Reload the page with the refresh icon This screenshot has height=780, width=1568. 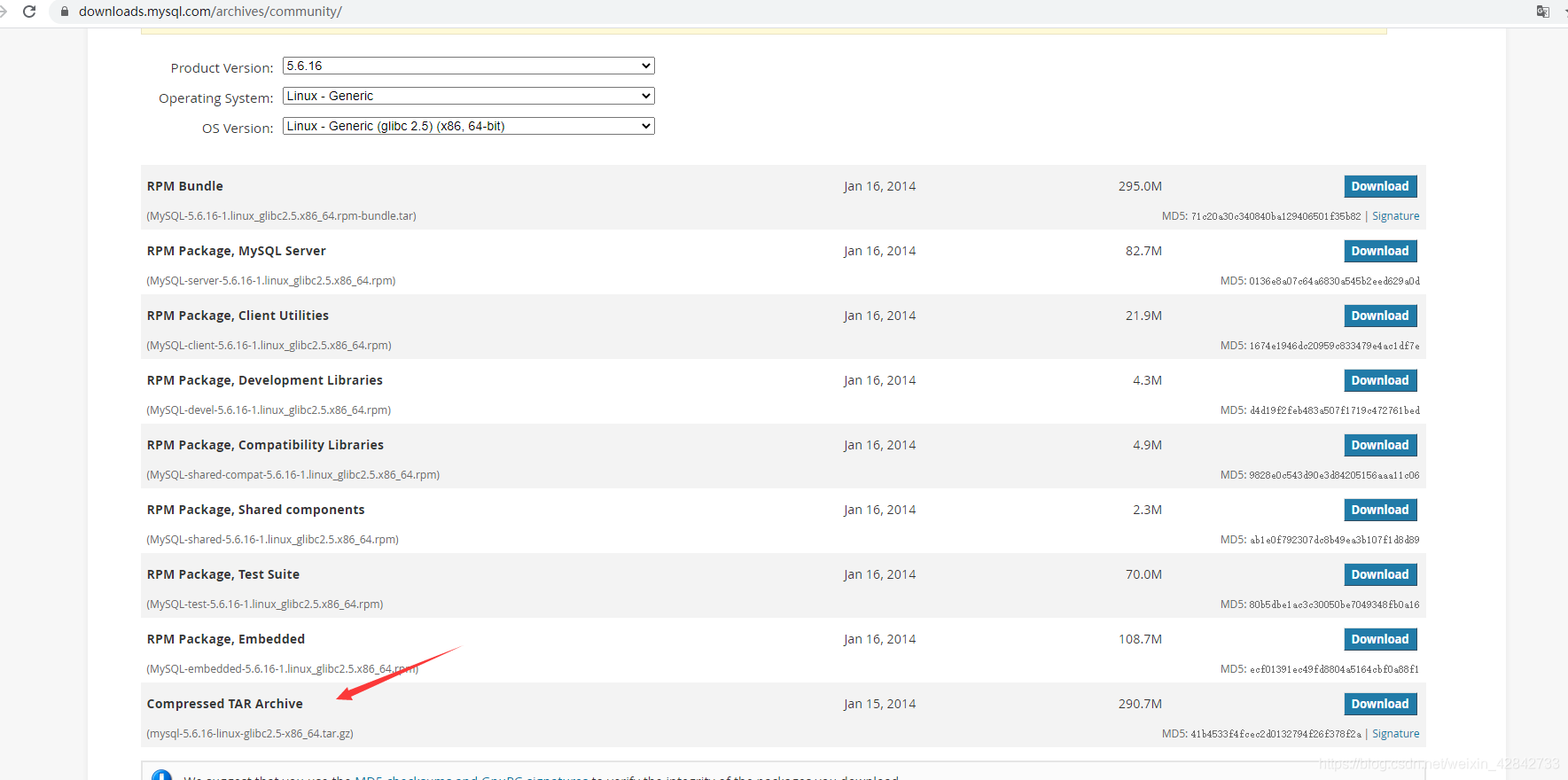(29, 12)
